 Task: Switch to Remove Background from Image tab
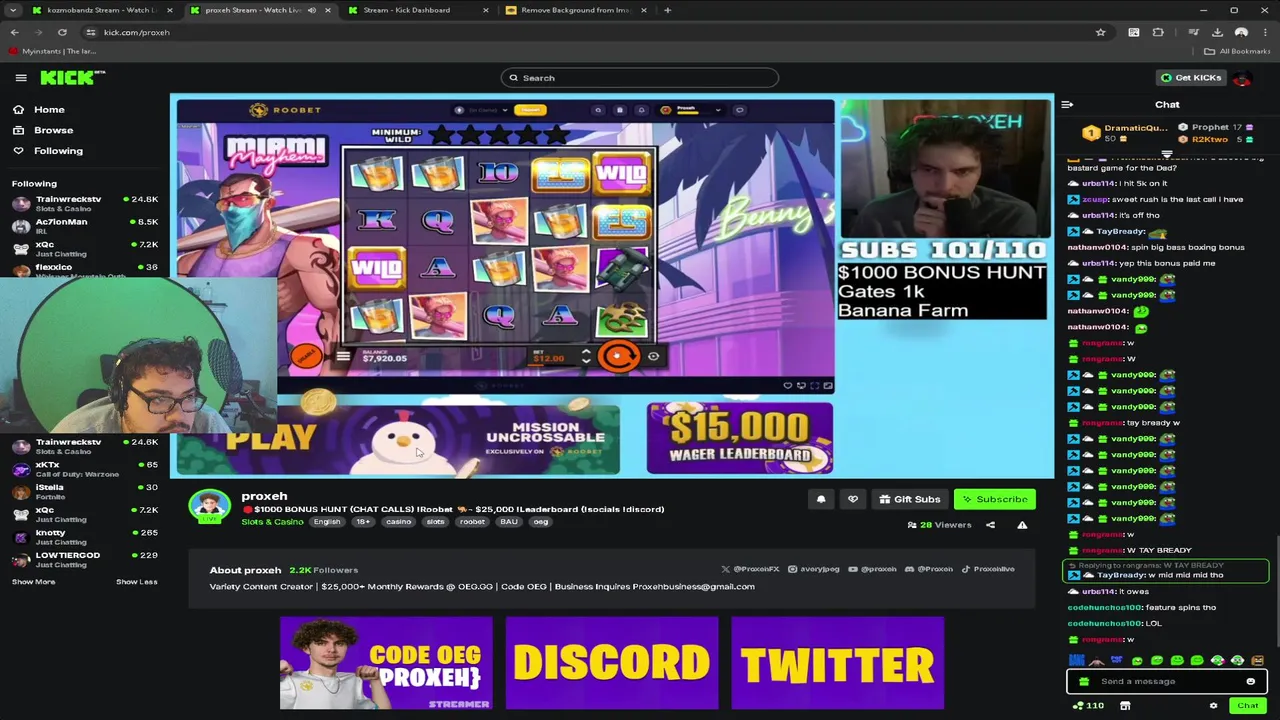(575, 10)
